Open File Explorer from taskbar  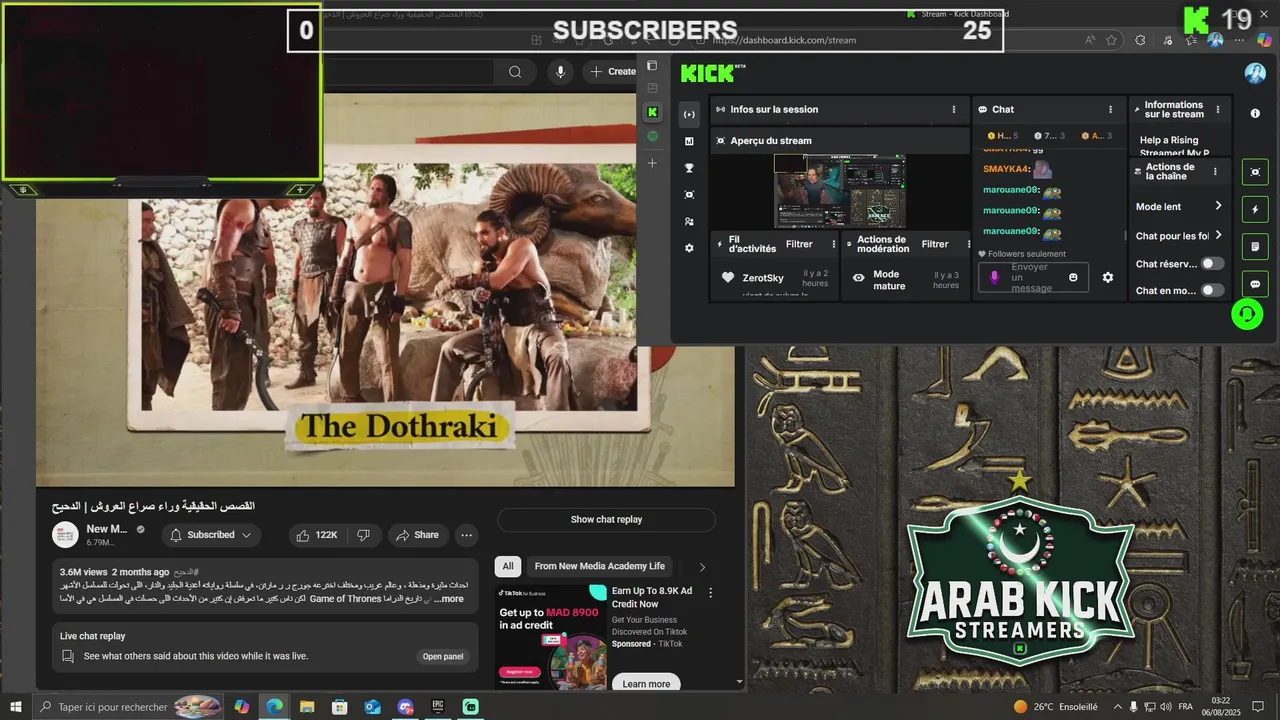pos(307,707)
